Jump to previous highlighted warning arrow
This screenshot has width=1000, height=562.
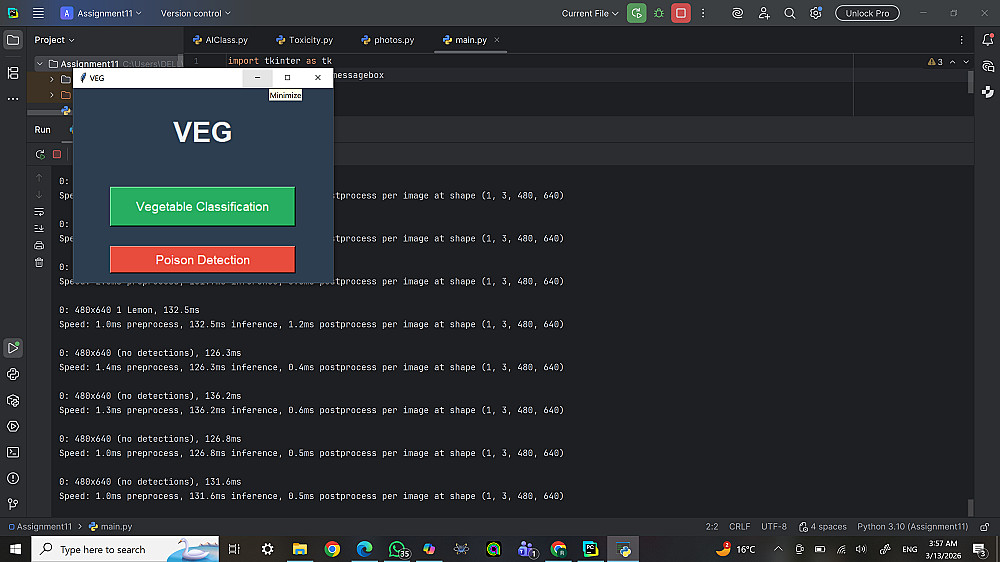pyautogui.click(x=952, y=62)
